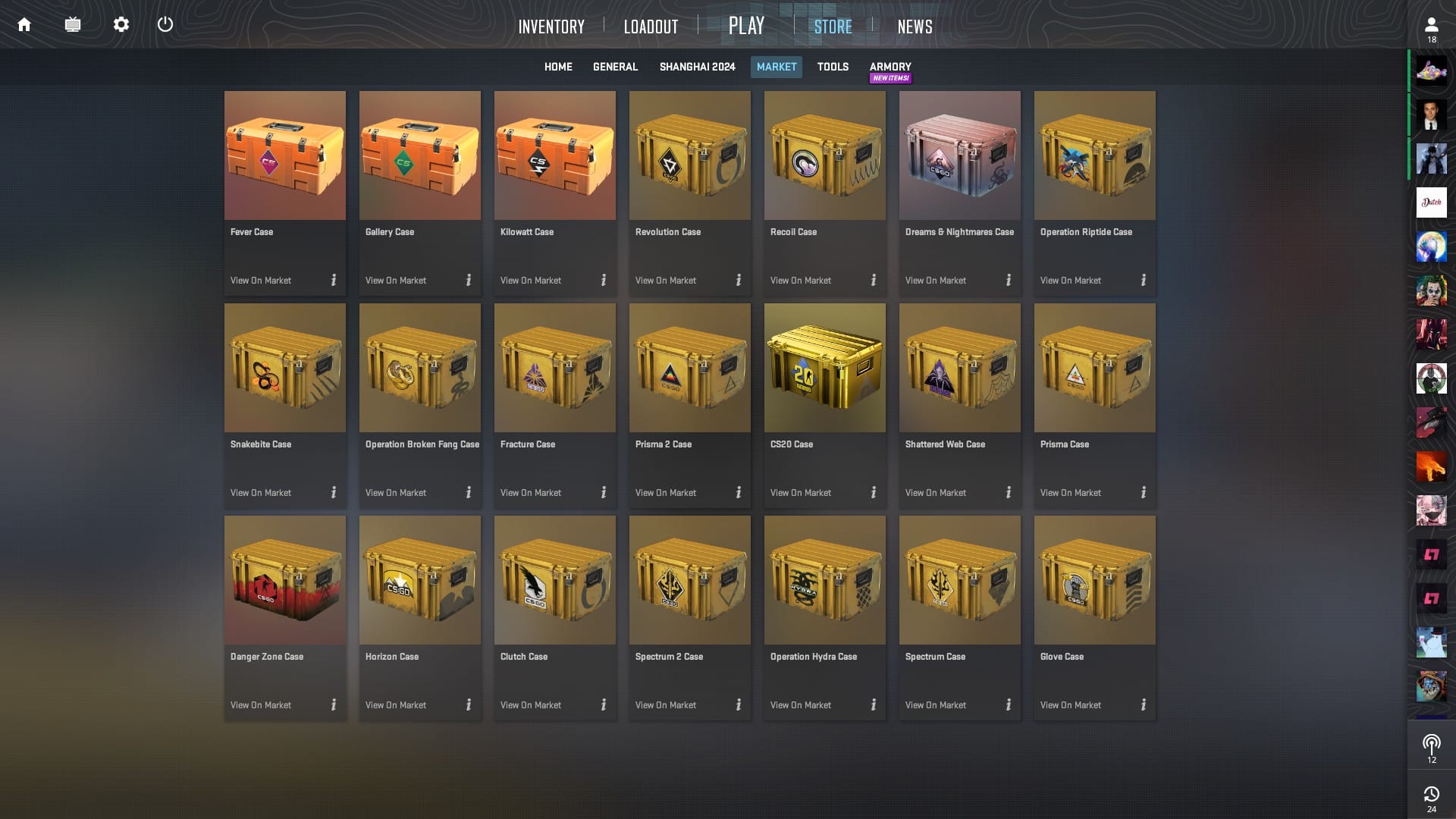Open friends list person icon
Image resolution: width=1456 pixels, height=819 pixels.
[1432, 29]
